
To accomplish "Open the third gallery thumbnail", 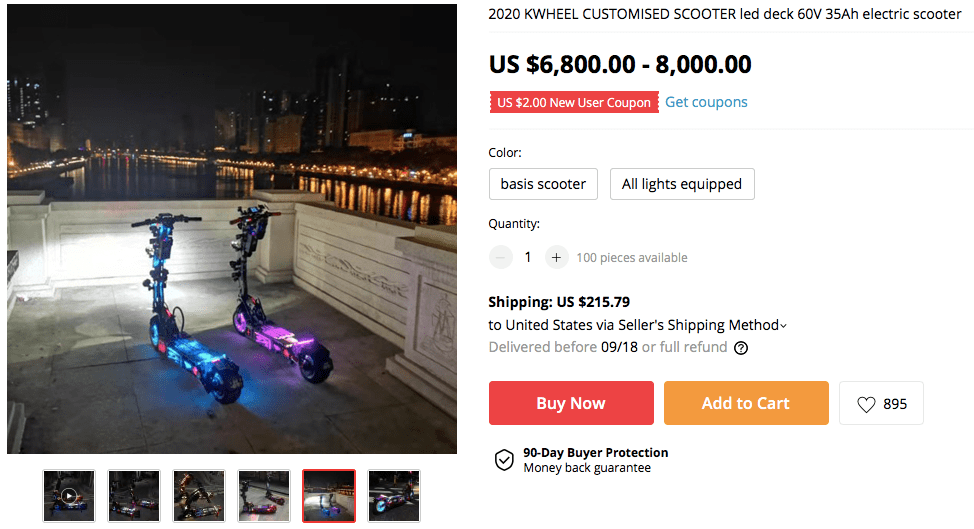I will click(199, 495).
